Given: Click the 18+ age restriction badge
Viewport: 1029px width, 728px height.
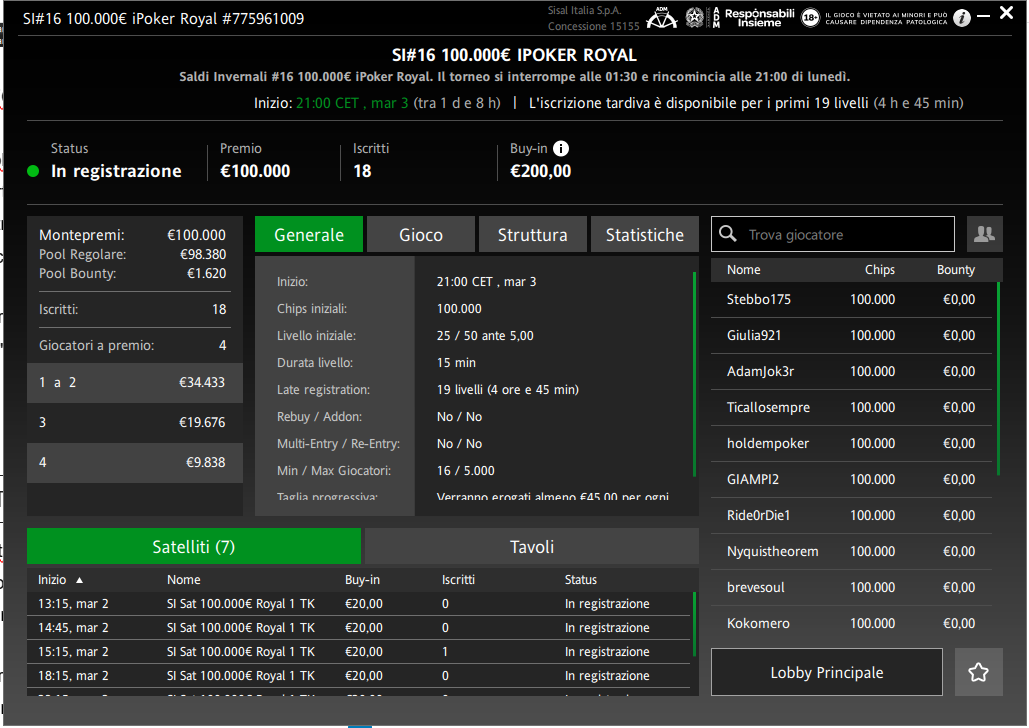Looking at the screenshot, I should [x=810, y=18].
